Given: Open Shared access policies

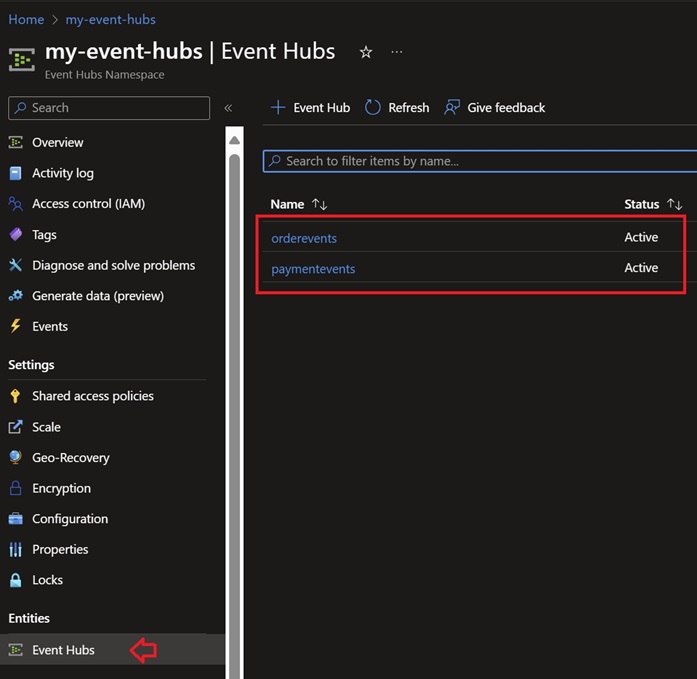Looking at the screenshot, I should 93,396.
